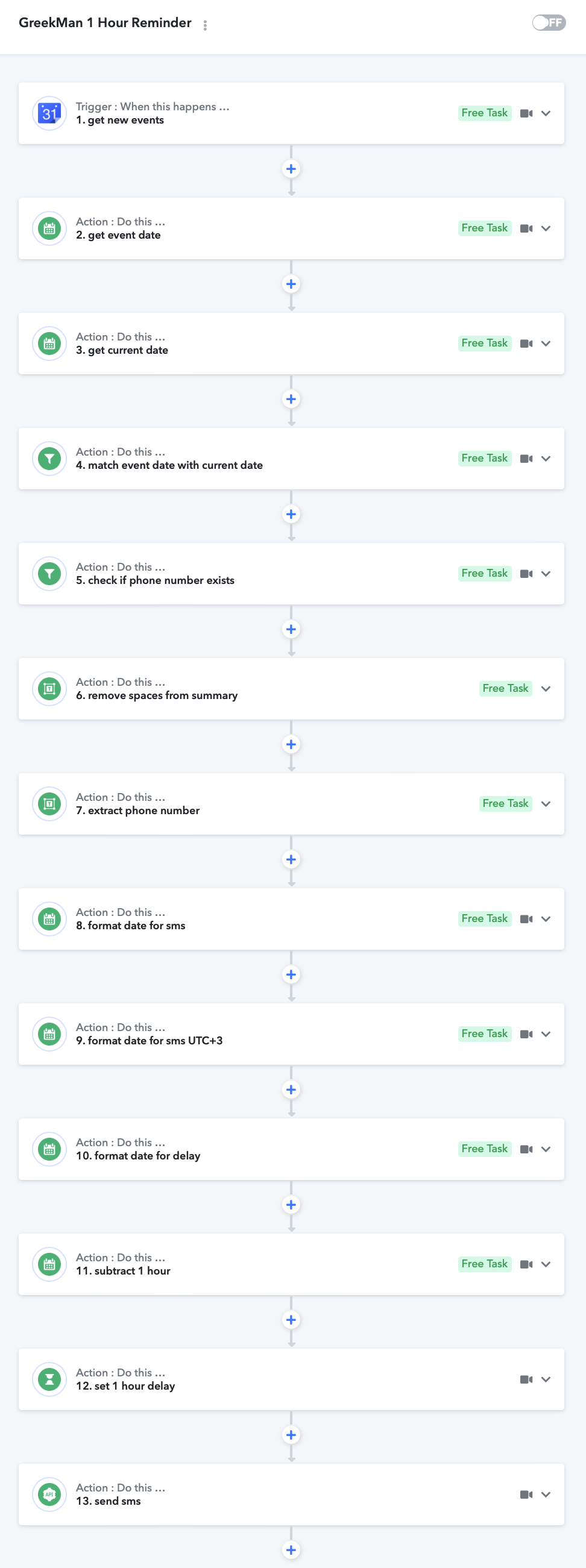Click the API icon on send sms step
The height and width of the screenshot is (1568, 586).
49,1494
